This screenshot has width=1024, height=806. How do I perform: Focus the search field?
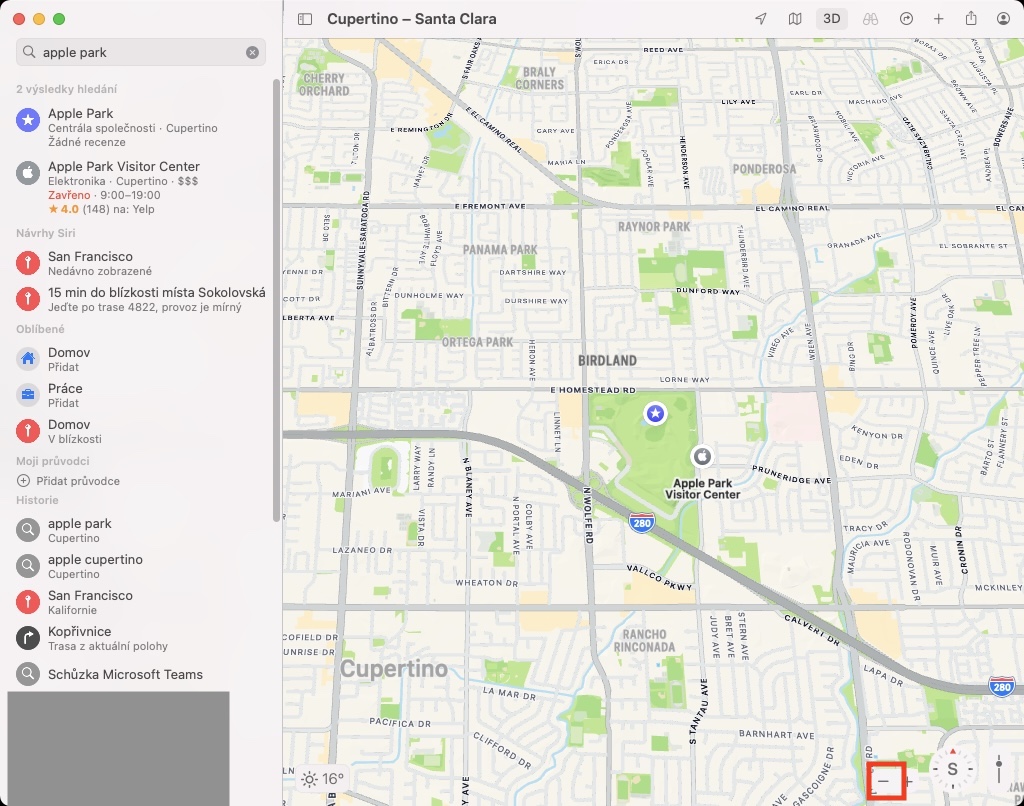tap(140, 52)
